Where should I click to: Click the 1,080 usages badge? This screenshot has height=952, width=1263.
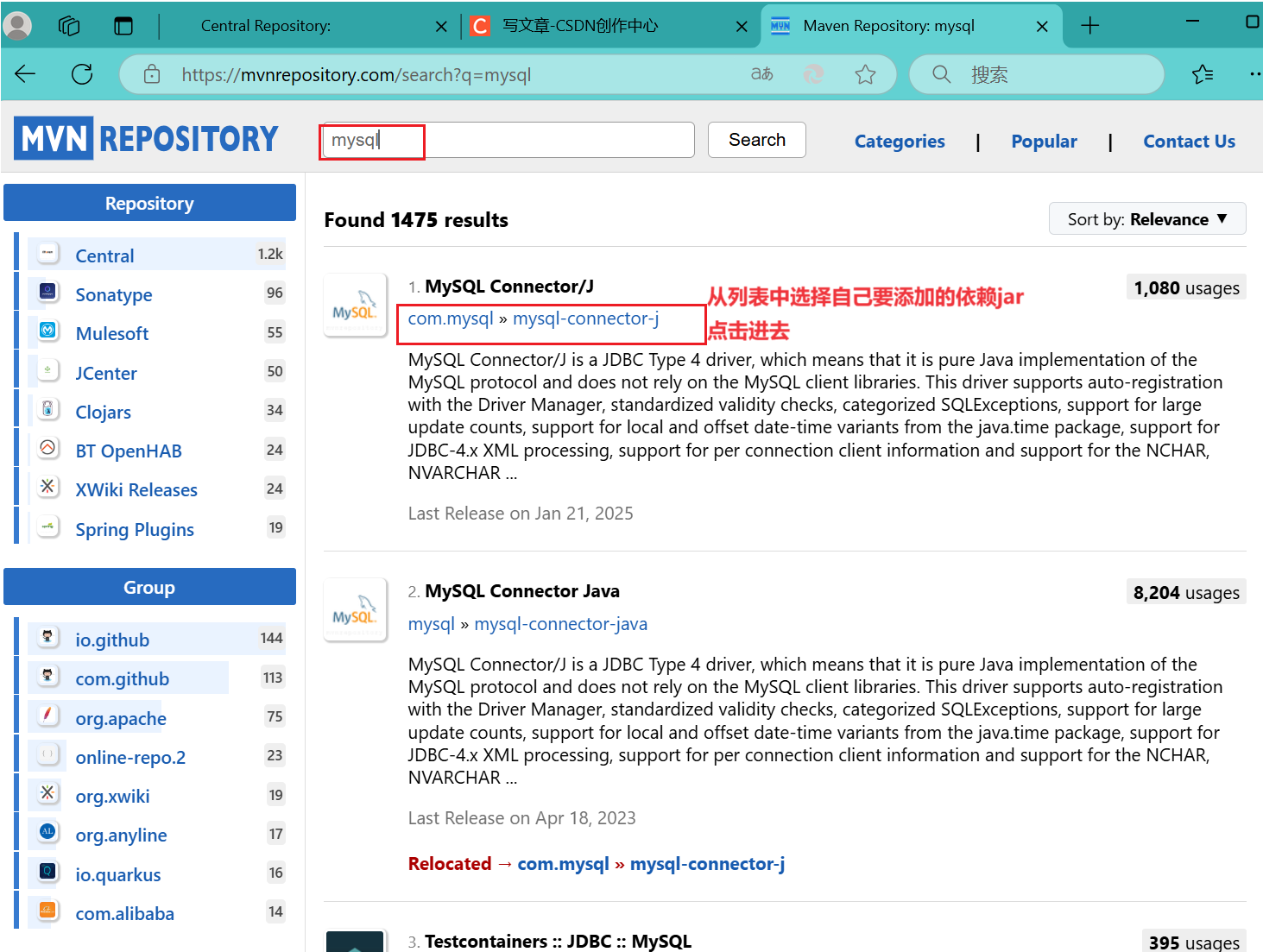click(1186, 287)
